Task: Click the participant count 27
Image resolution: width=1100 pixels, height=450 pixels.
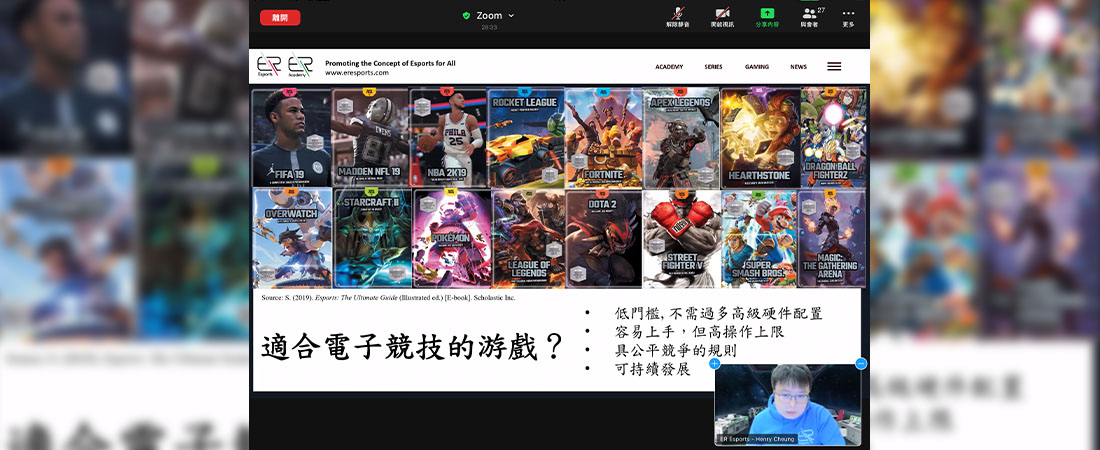Action: (x=821, y=11)
